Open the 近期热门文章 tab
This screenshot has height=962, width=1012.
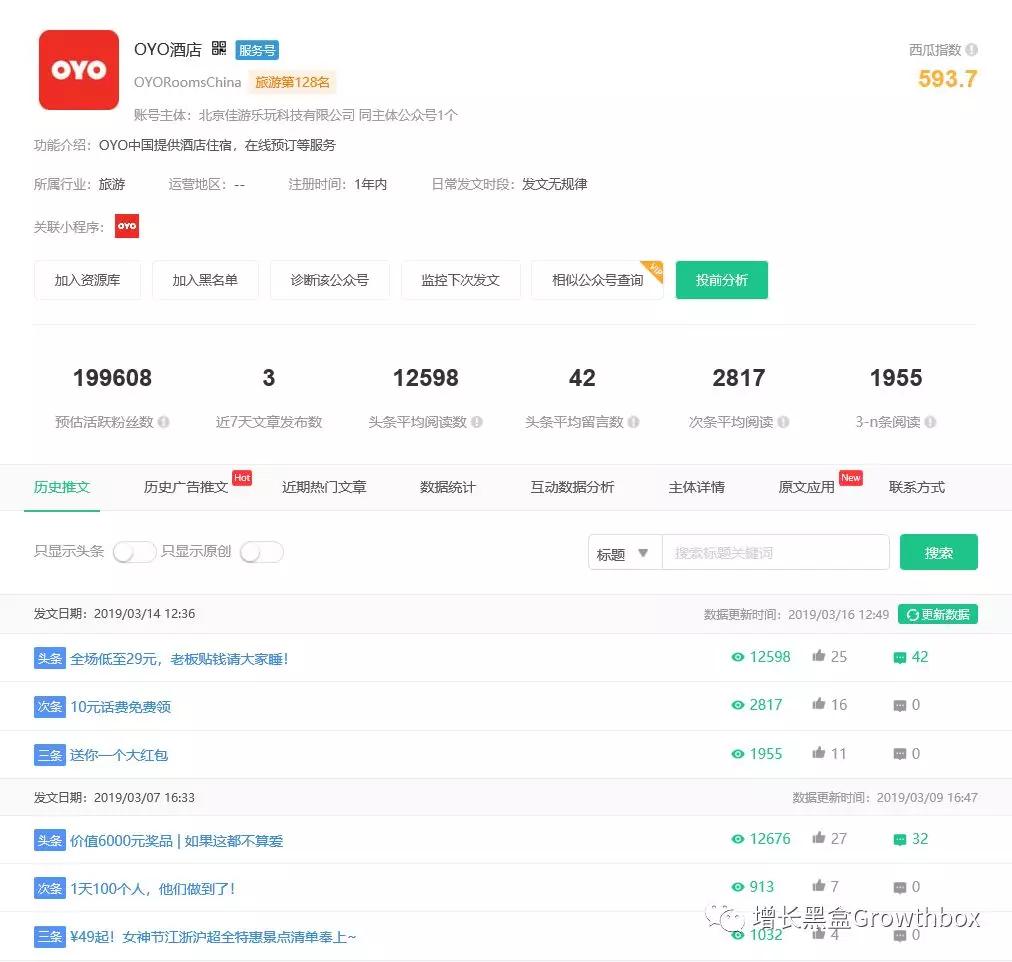[x=324, y=487]
